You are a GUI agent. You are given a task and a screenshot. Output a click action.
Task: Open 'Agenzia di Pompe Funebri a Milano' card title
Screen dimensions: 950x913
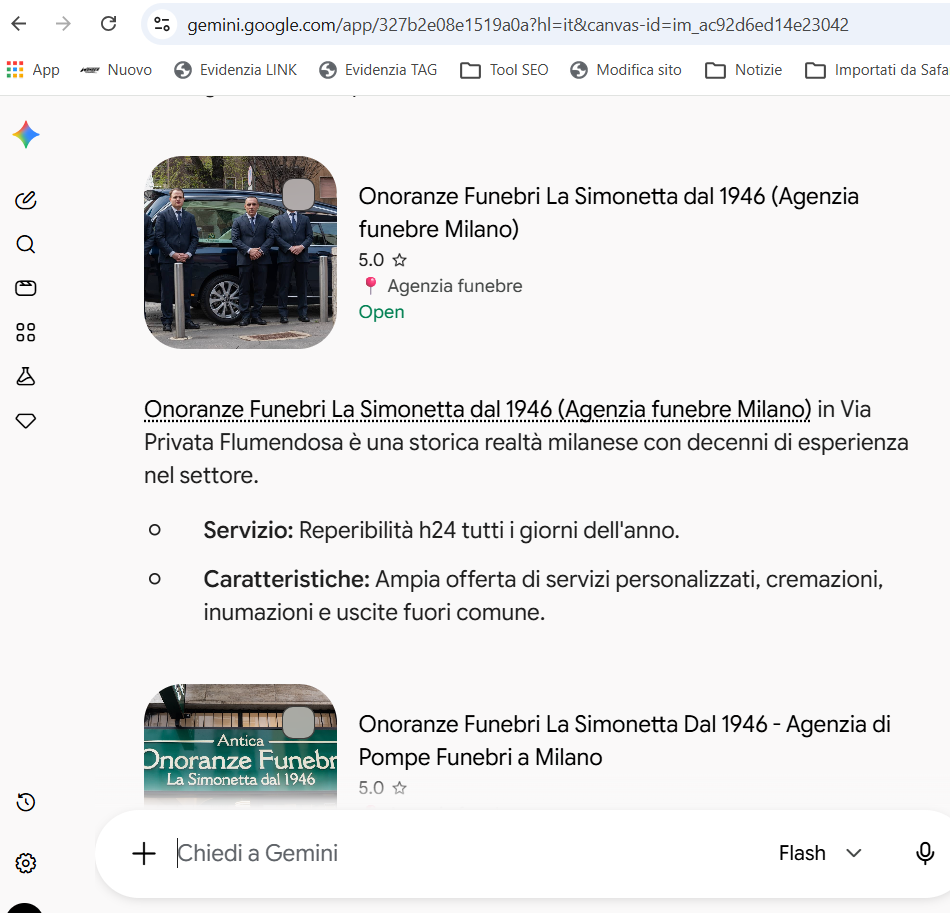coord(625,740)
